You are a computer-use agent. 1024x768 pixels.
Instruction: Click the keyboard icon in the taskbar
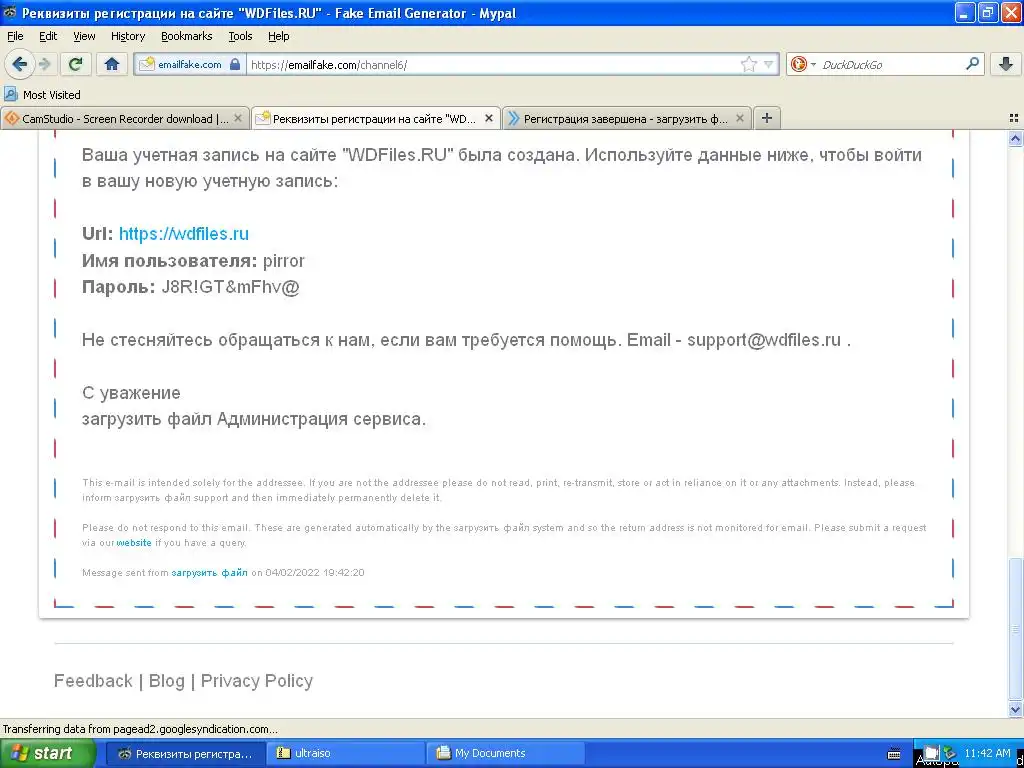(894, 754)
